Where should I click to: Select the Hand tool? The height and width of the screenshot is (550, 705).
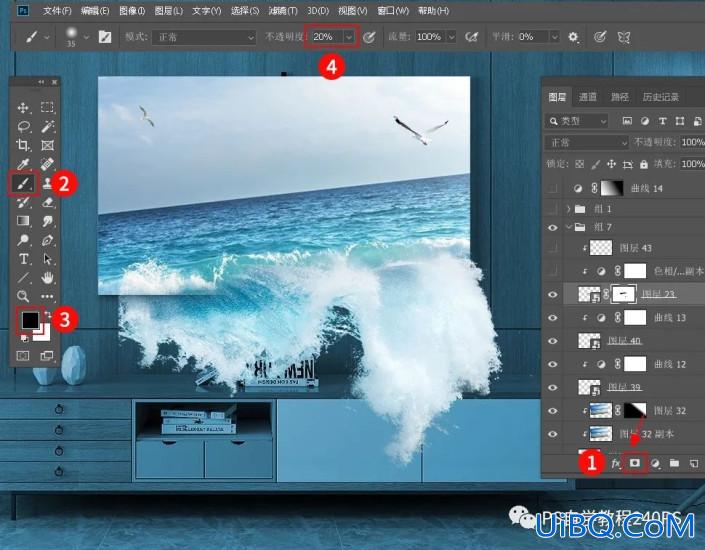pyautogui.click(x=47, y=277)
